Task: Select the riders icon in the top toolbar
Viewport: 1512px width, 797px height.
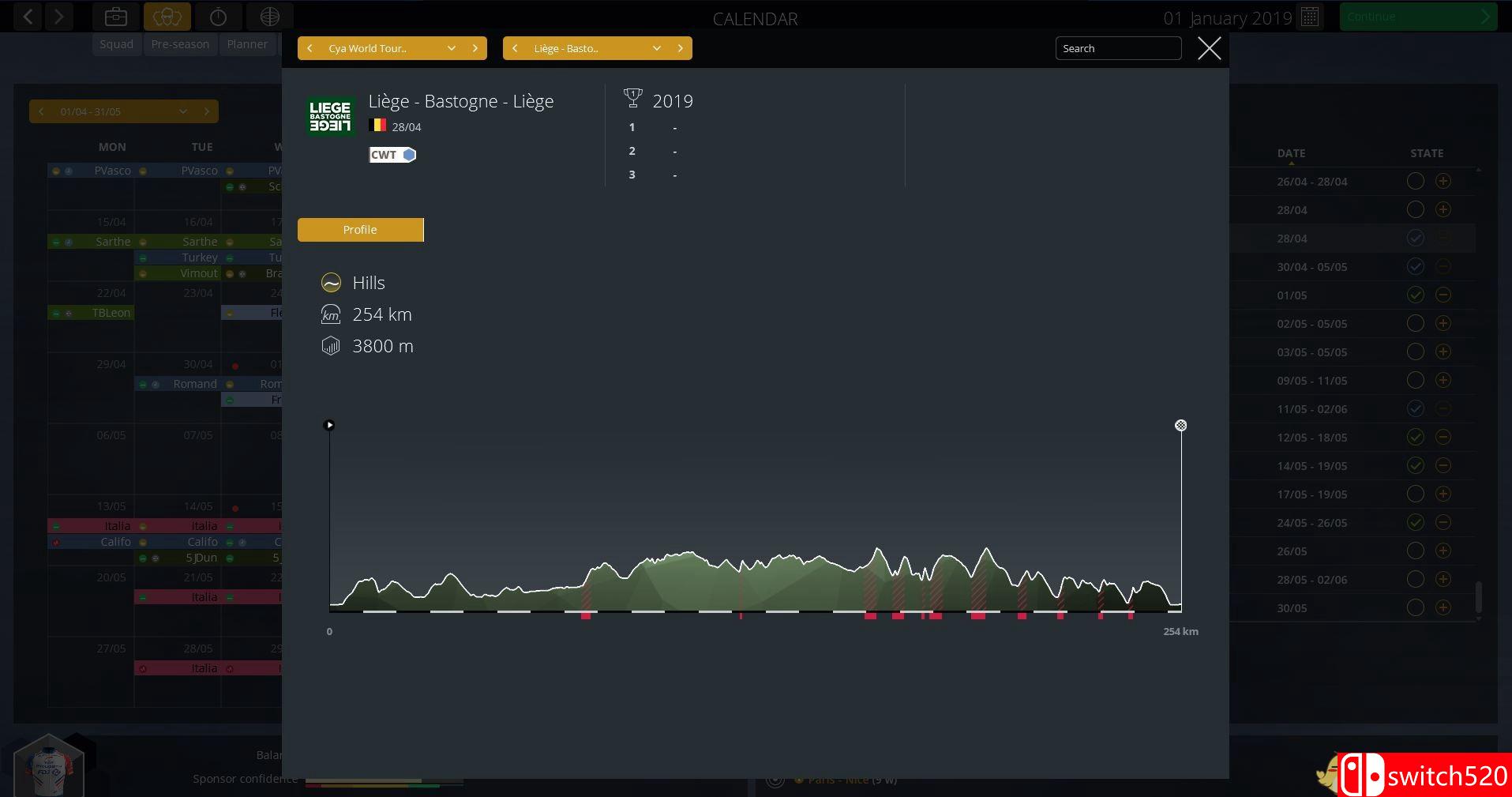Action: [x=167, y=16]
